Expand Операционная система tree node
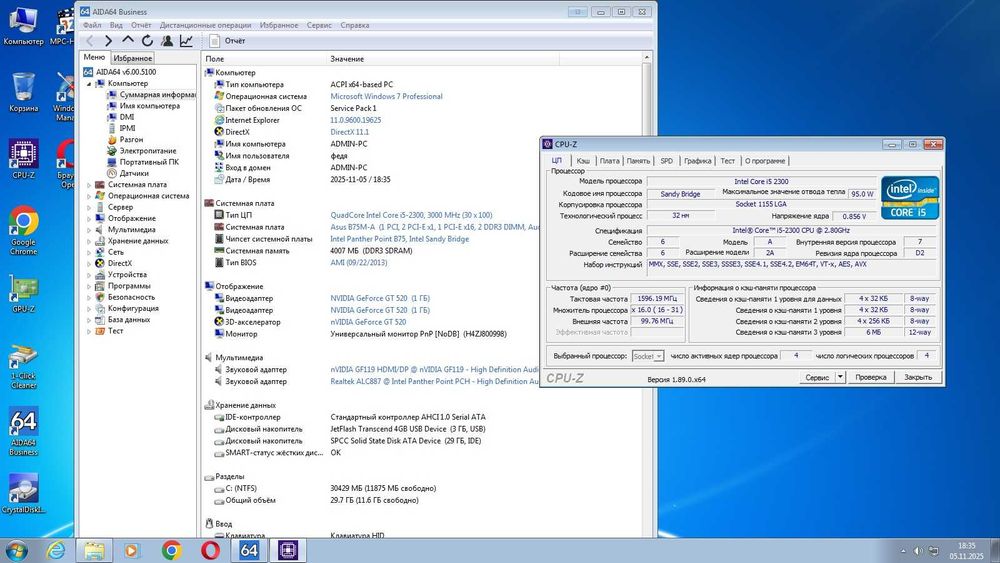 89,196
